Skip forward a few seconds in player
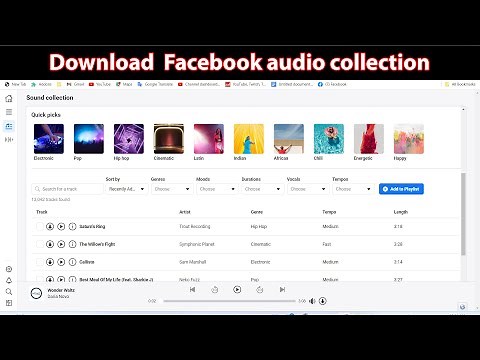480x360 pixels. (x=260, y=290)
